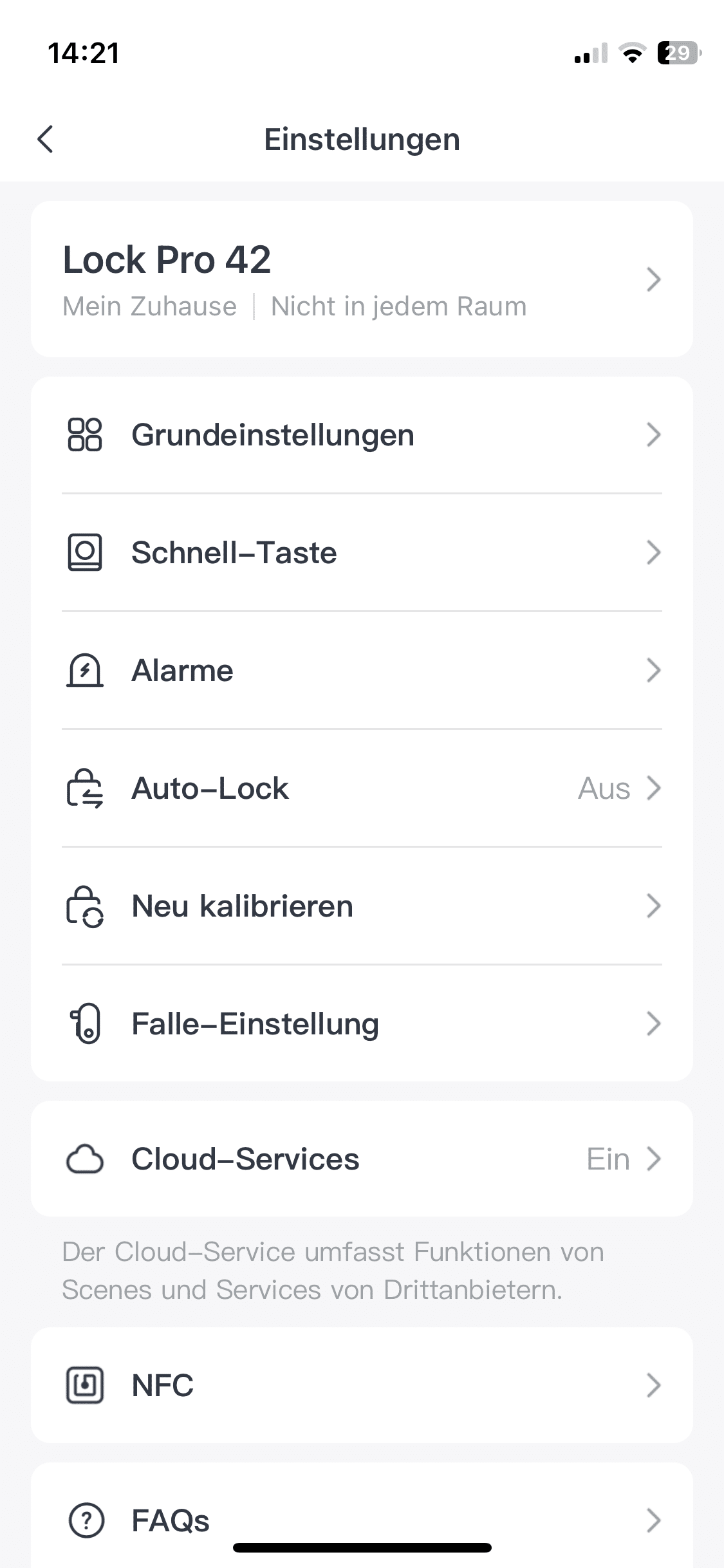Viewport: 724px width, 1568px height.
Task: Open the Schnell-Taste menu entry
Action: [234, 552]
